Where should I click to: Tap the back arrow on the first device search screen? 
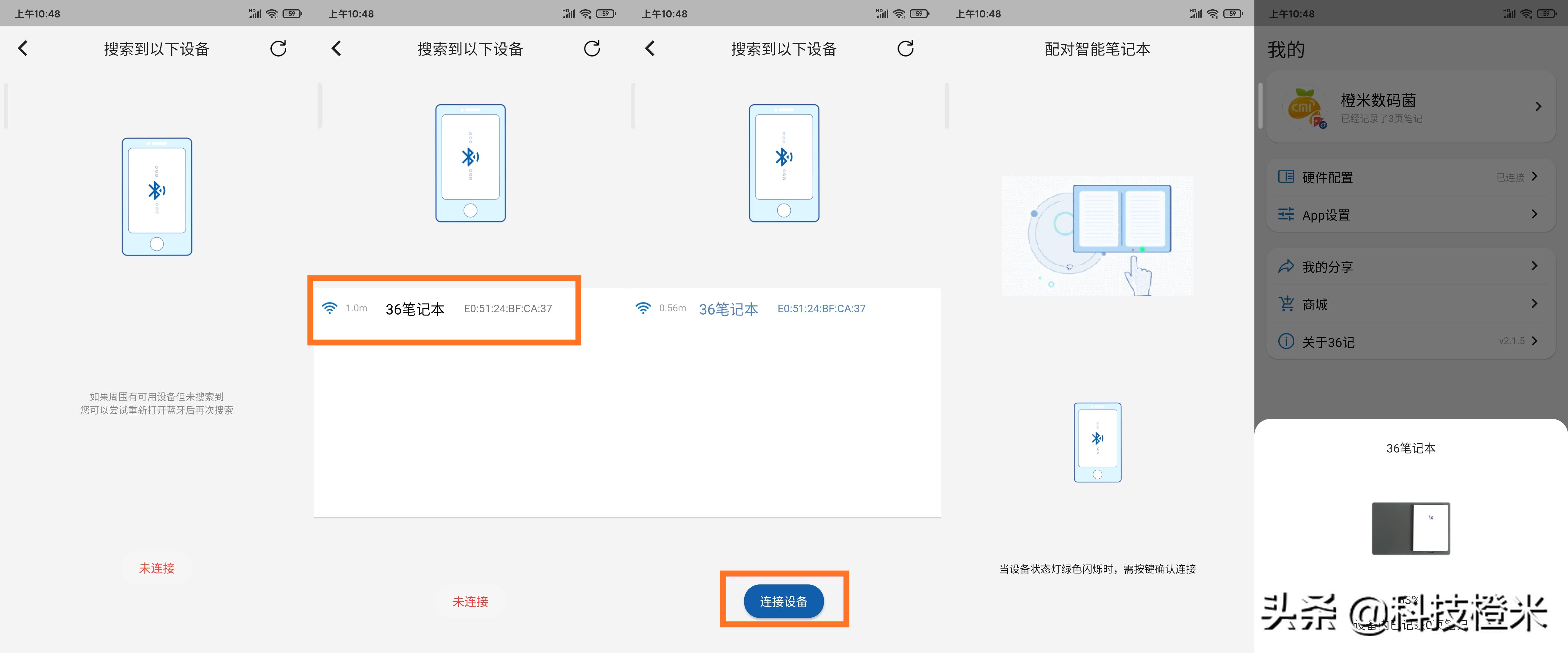[23, 48]
